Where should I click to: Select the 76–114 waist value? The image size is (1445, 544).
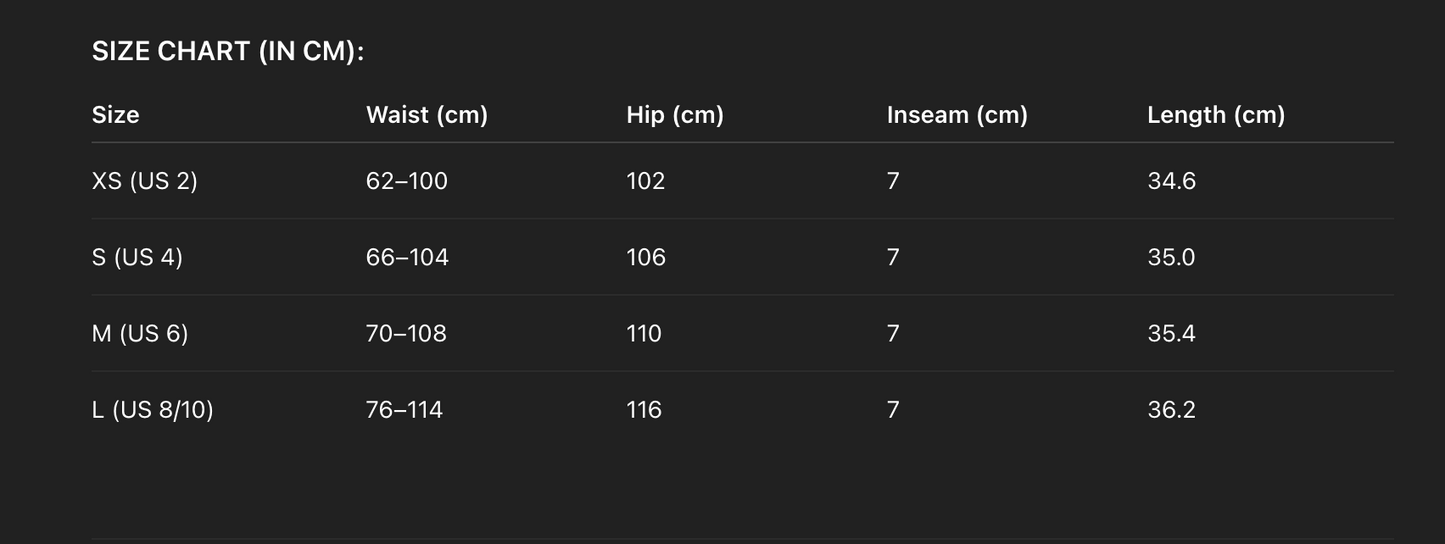click(404, 410)
